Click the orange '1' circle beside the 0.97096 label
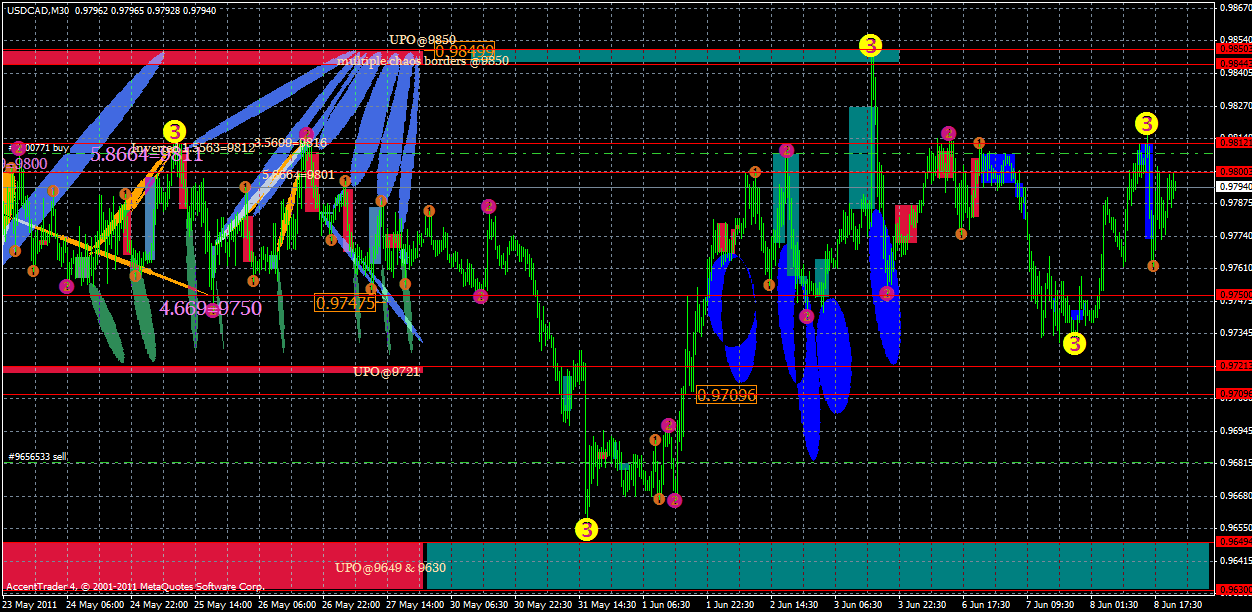Viewport: 1252px width, 612px height. [655, 440]
